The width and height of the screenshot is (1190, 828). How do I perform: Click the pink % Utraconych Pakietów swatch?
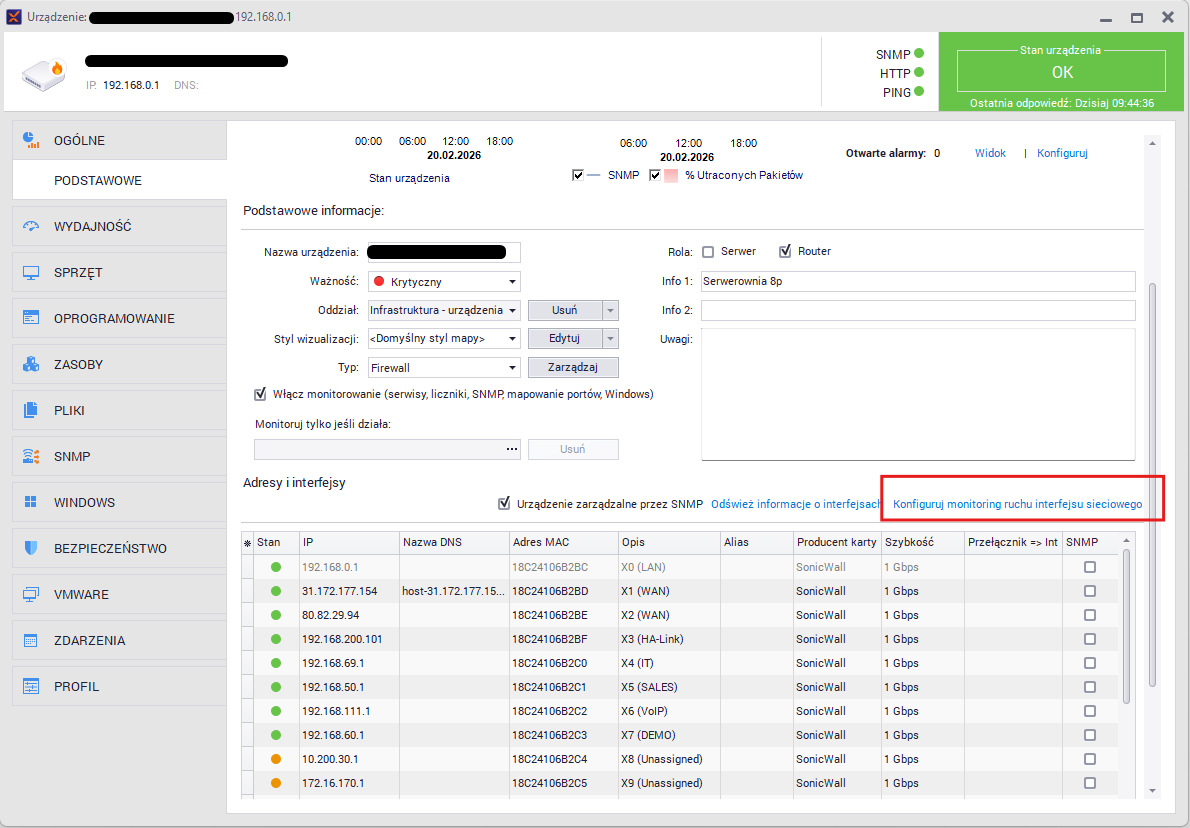pos(672,176)
